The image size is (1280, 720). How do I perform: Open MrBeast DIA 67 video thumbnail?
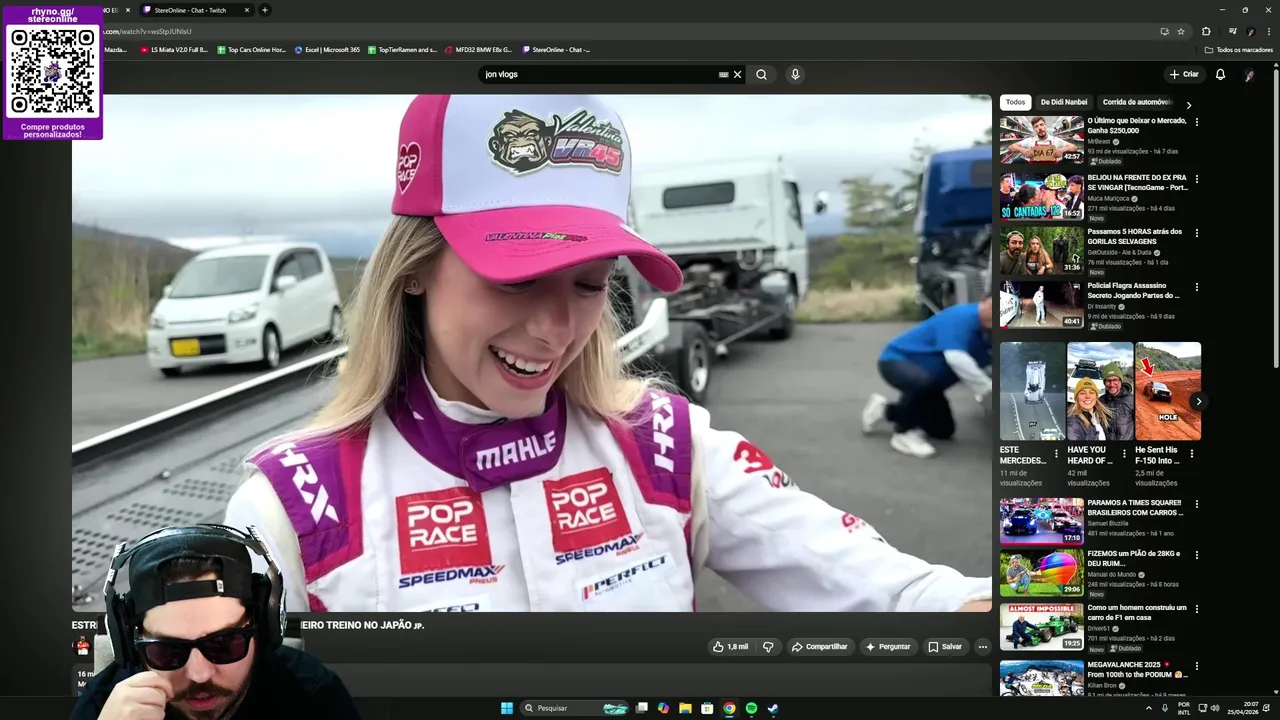point(1041,139)
